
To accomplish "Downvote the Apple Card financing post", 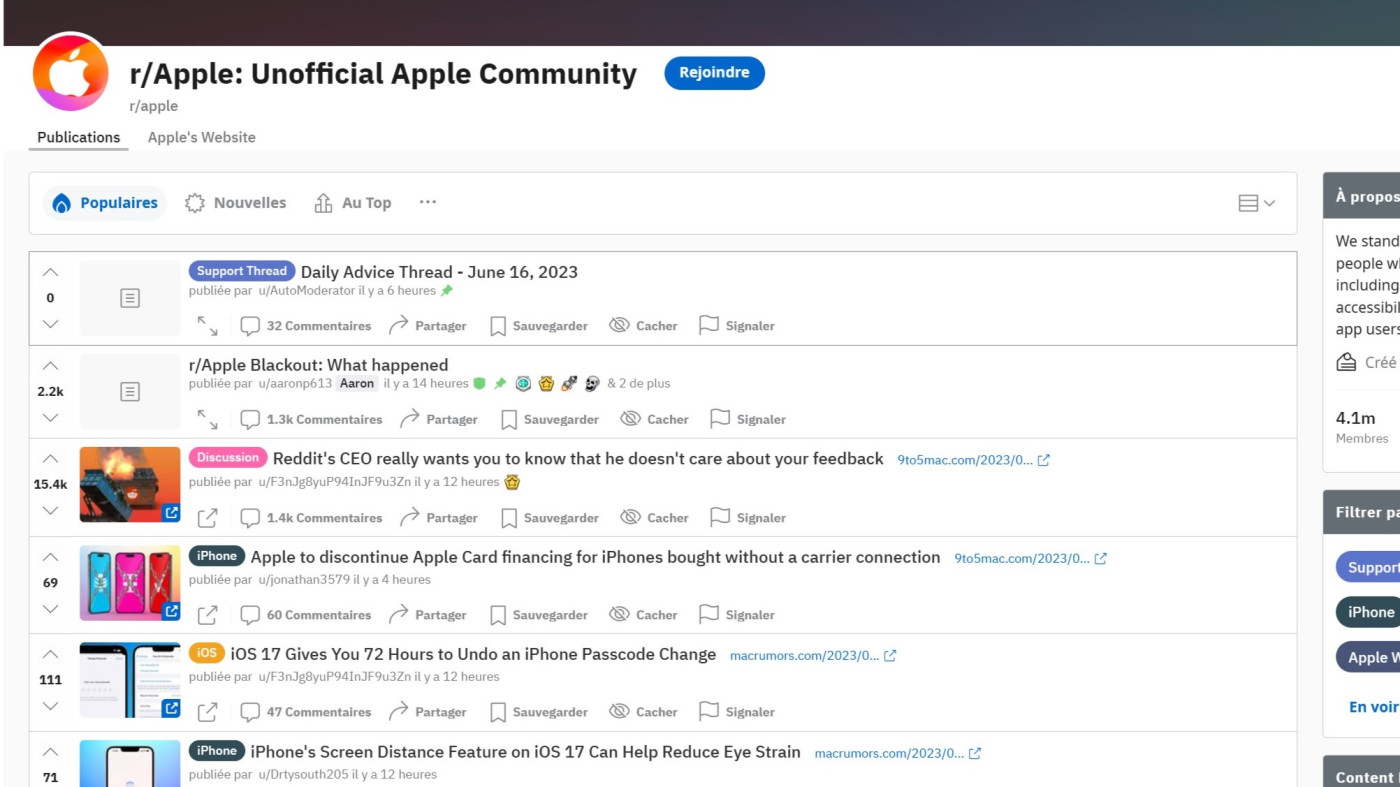I will coord(50,609).
